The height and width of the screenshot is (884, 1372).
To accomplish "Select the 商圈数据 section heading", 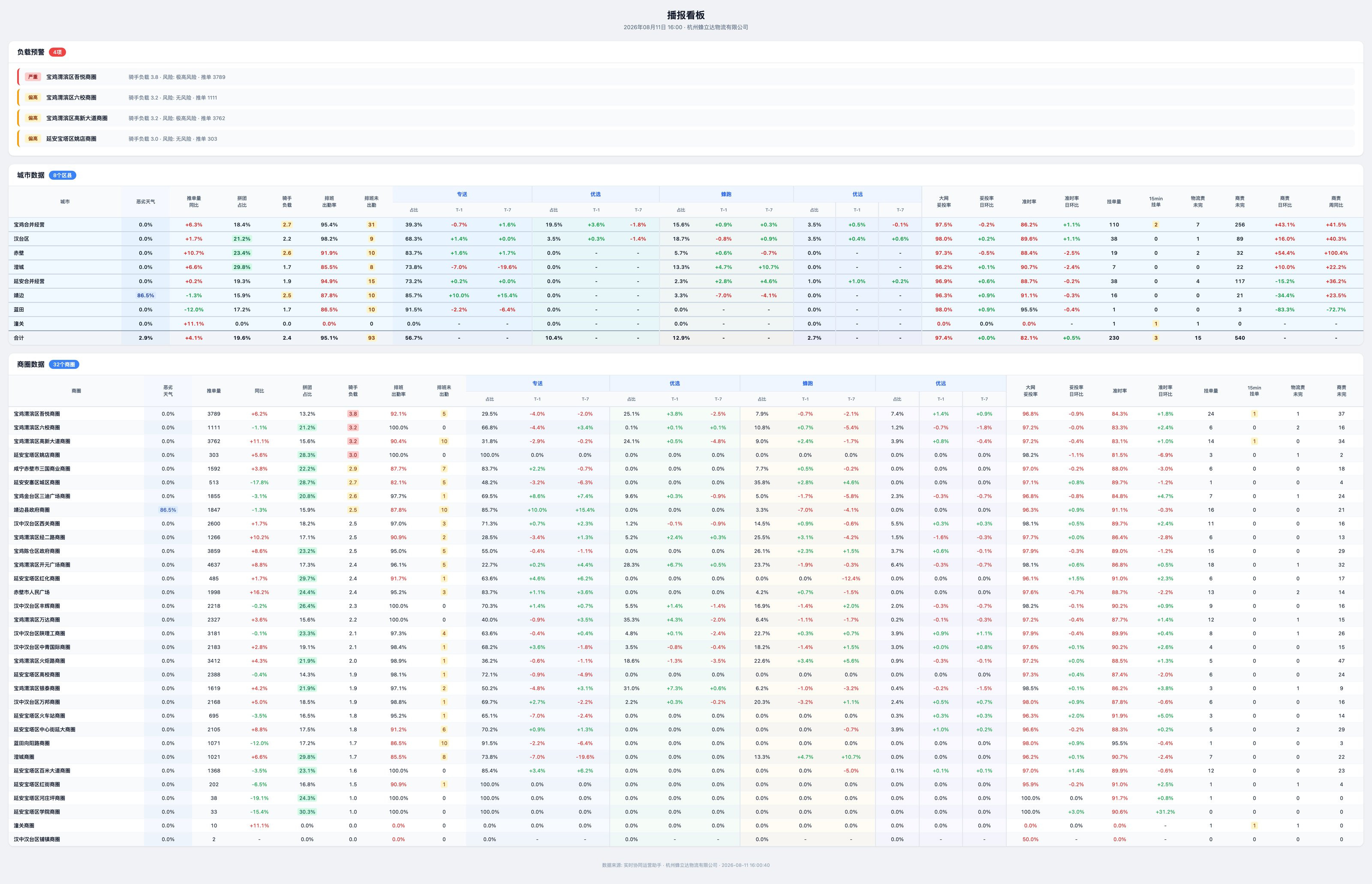I will pos(30,365).
